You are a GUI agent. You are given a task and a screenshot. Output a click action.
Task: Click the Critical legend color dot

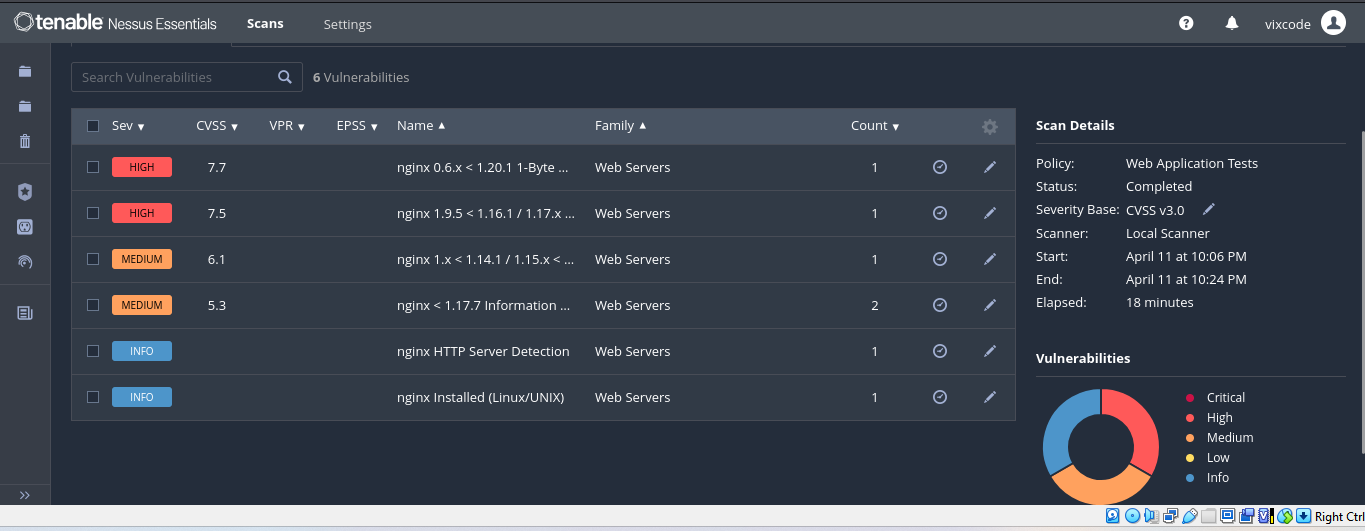[1190, 398]
